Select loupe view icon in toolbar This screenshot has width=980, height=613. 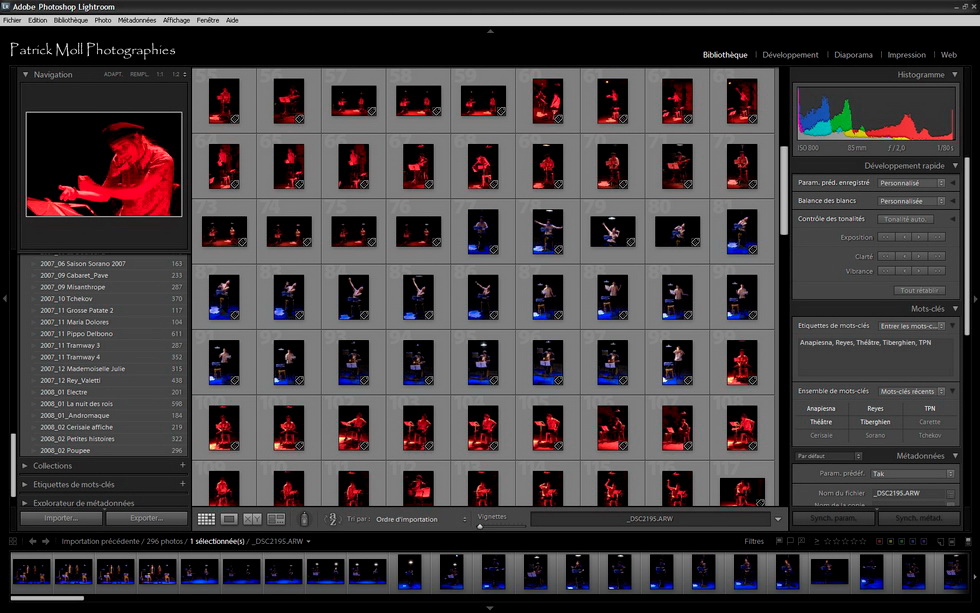[x=229, y=519]
